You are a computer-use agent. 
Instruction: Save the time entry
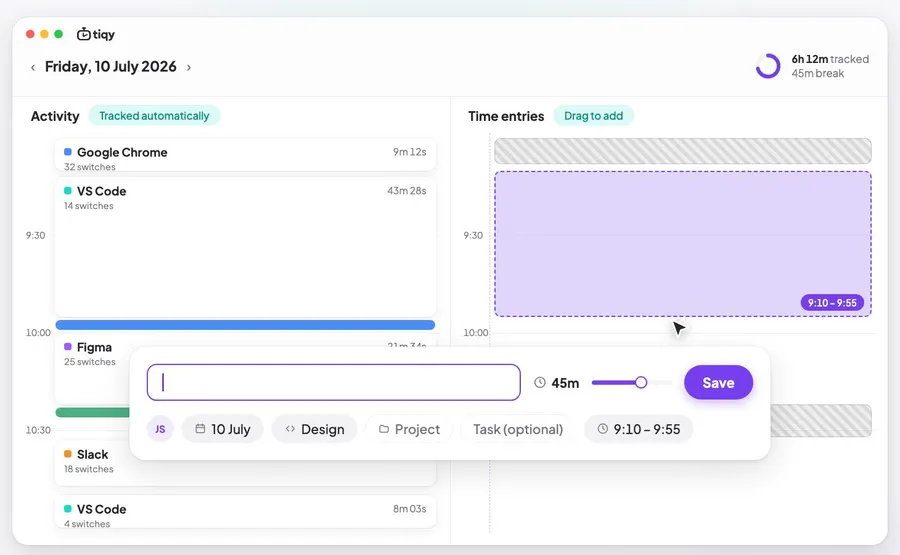point(718,382)
